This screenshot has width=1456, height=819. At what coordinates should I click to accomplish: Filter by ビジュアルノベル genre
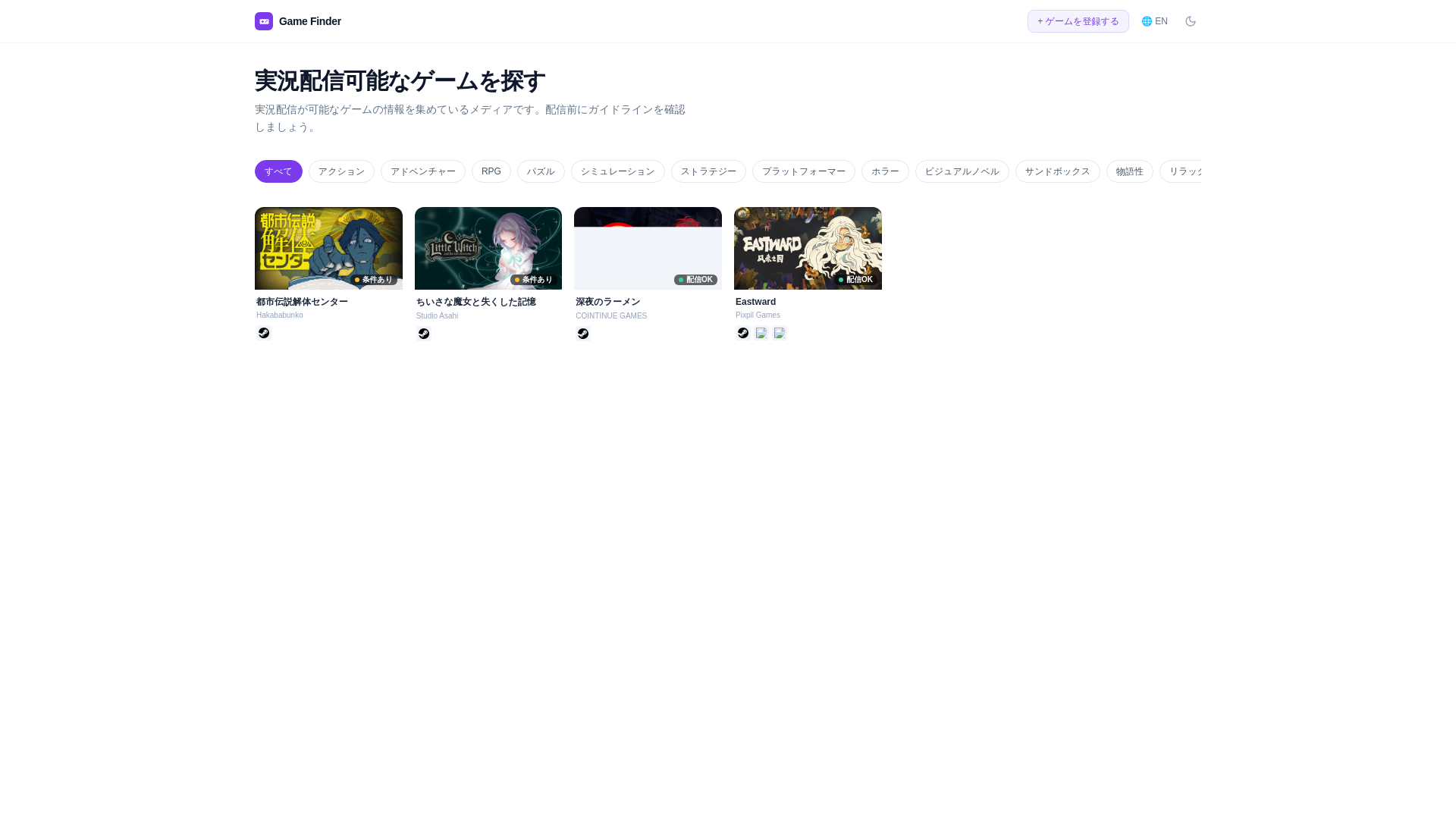click(962, 171)
